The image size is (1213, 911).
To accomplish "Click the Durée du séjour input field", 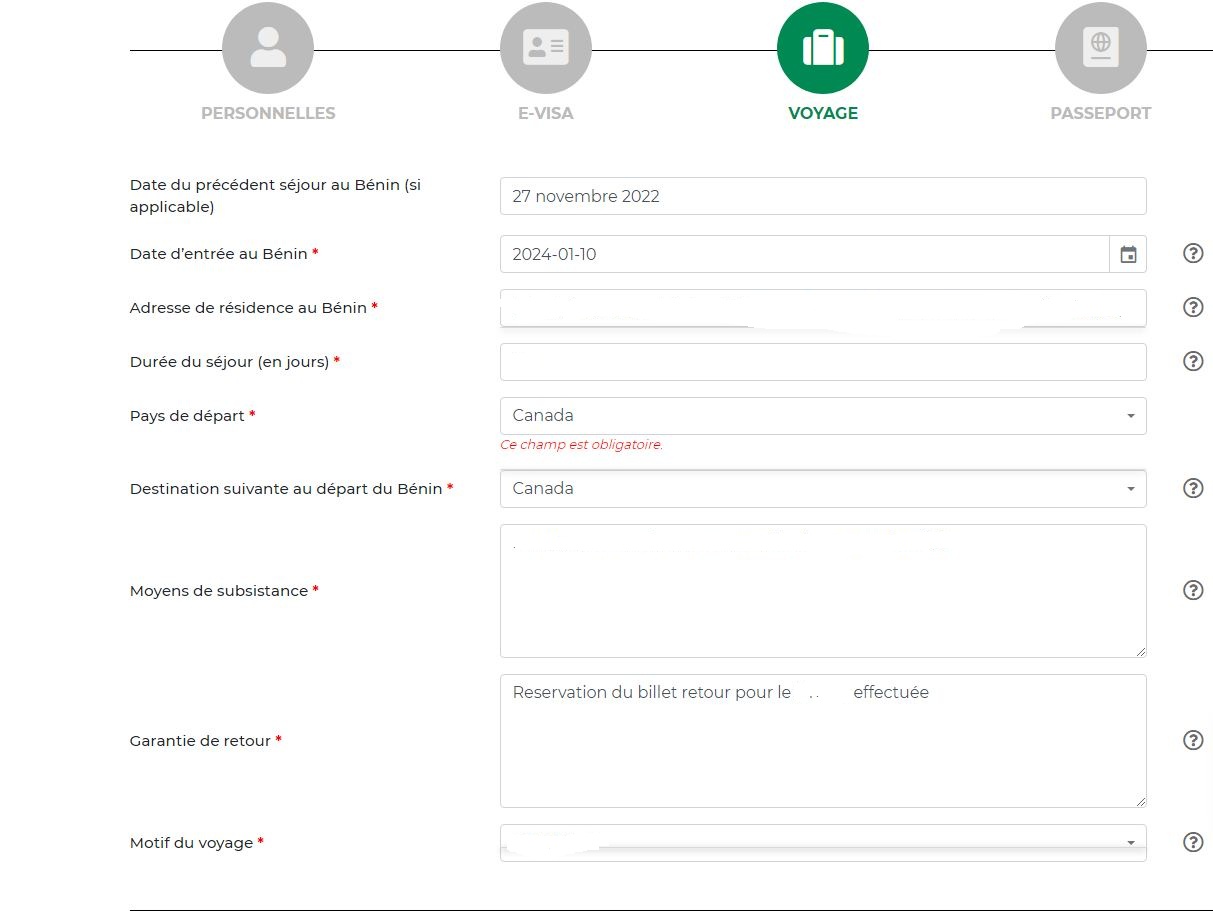I will (x=822, y=362).
